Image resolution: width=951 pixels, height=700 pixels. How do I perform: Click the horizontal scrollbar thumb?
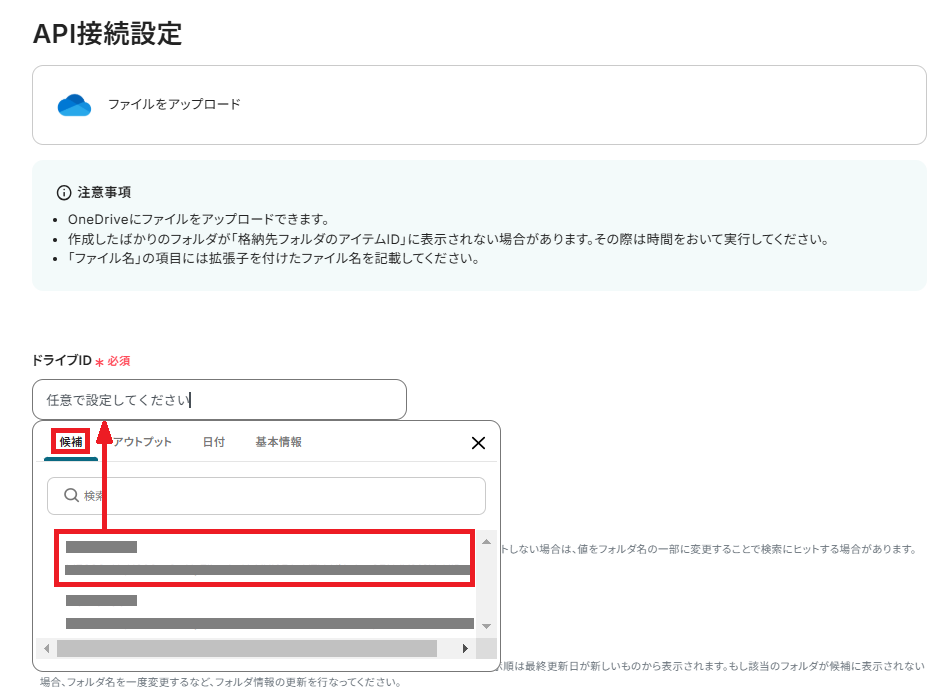247,648
